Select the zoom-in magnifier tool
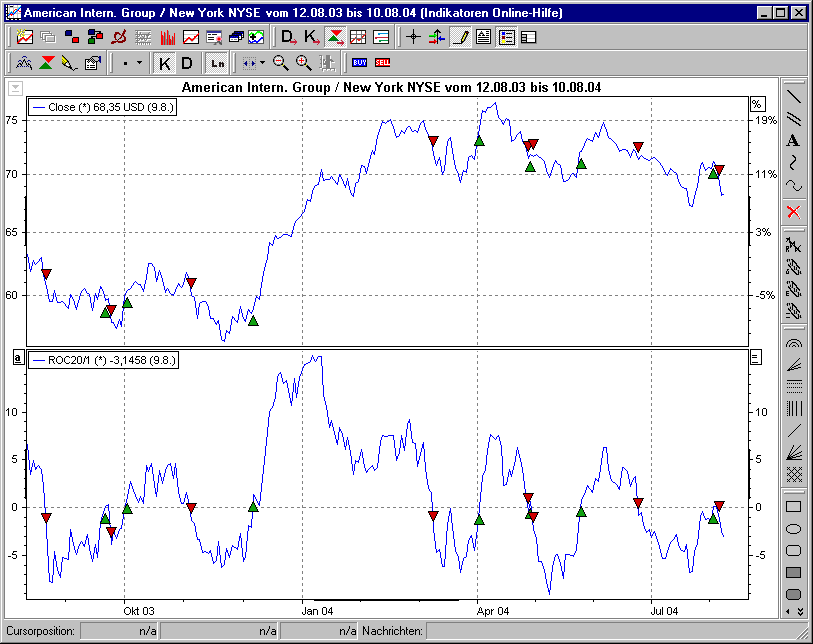The image size is (813, 644). tap(302, 62)
